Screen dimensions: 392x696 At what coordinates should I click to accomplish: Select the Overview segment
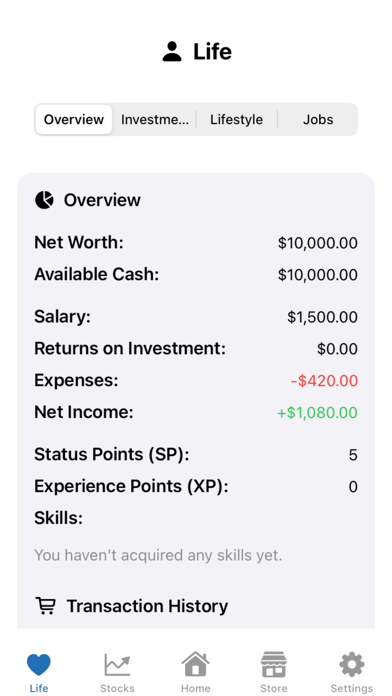[x=74, y=119]
